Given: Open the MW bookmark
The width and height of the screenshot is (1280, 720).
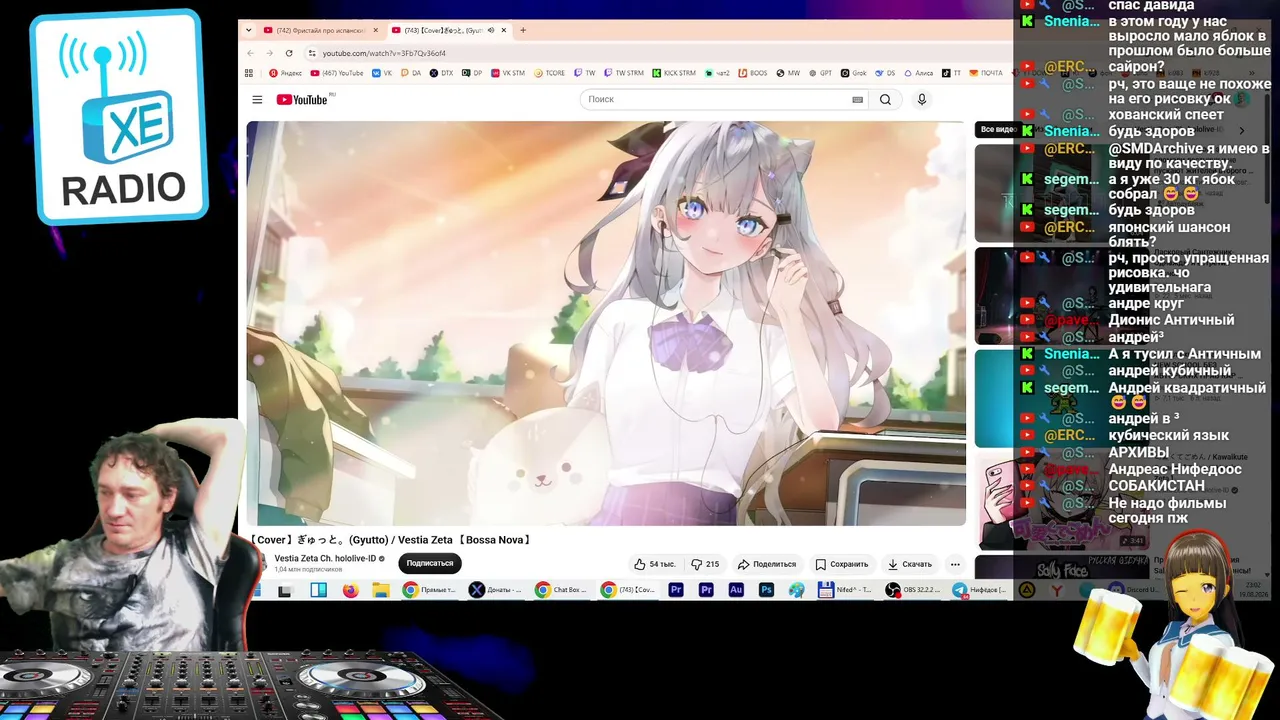Looking at the screenshot, I should [x=788, y=73].
